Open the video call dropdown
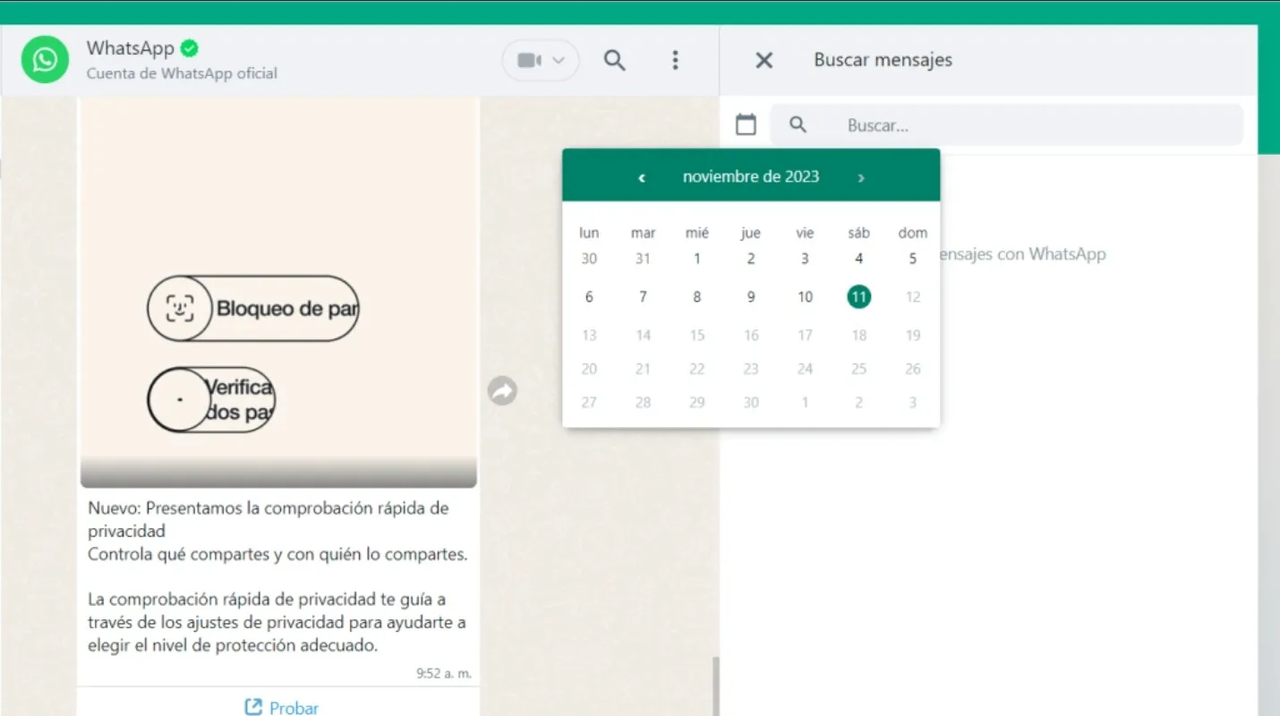 pyautogui.click(x=540, y=60)
